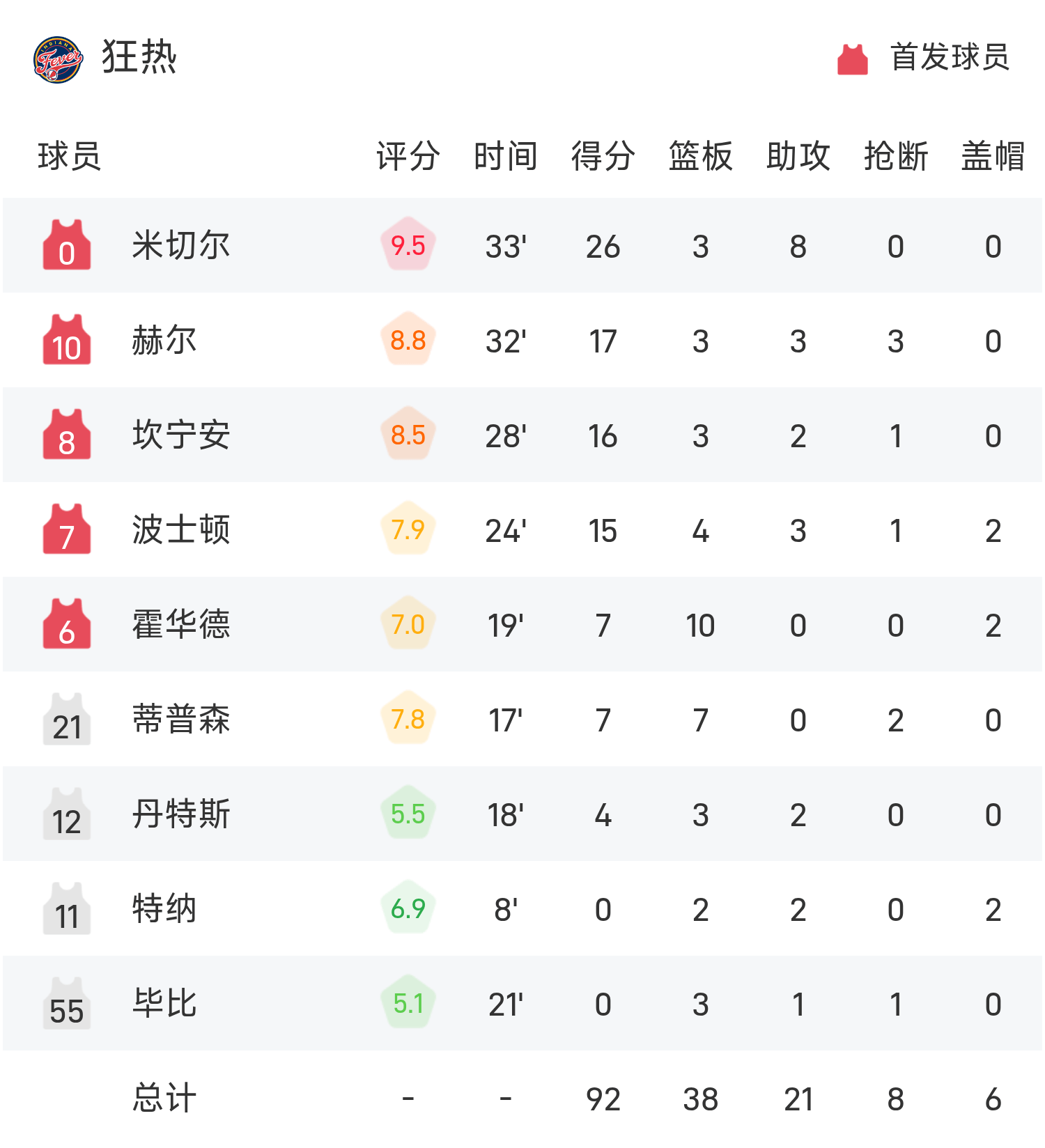This screenshot has height=1148, width=1045.
Task: Tap the gray number 55 jersey icon
Action: tap(67, 1002)
